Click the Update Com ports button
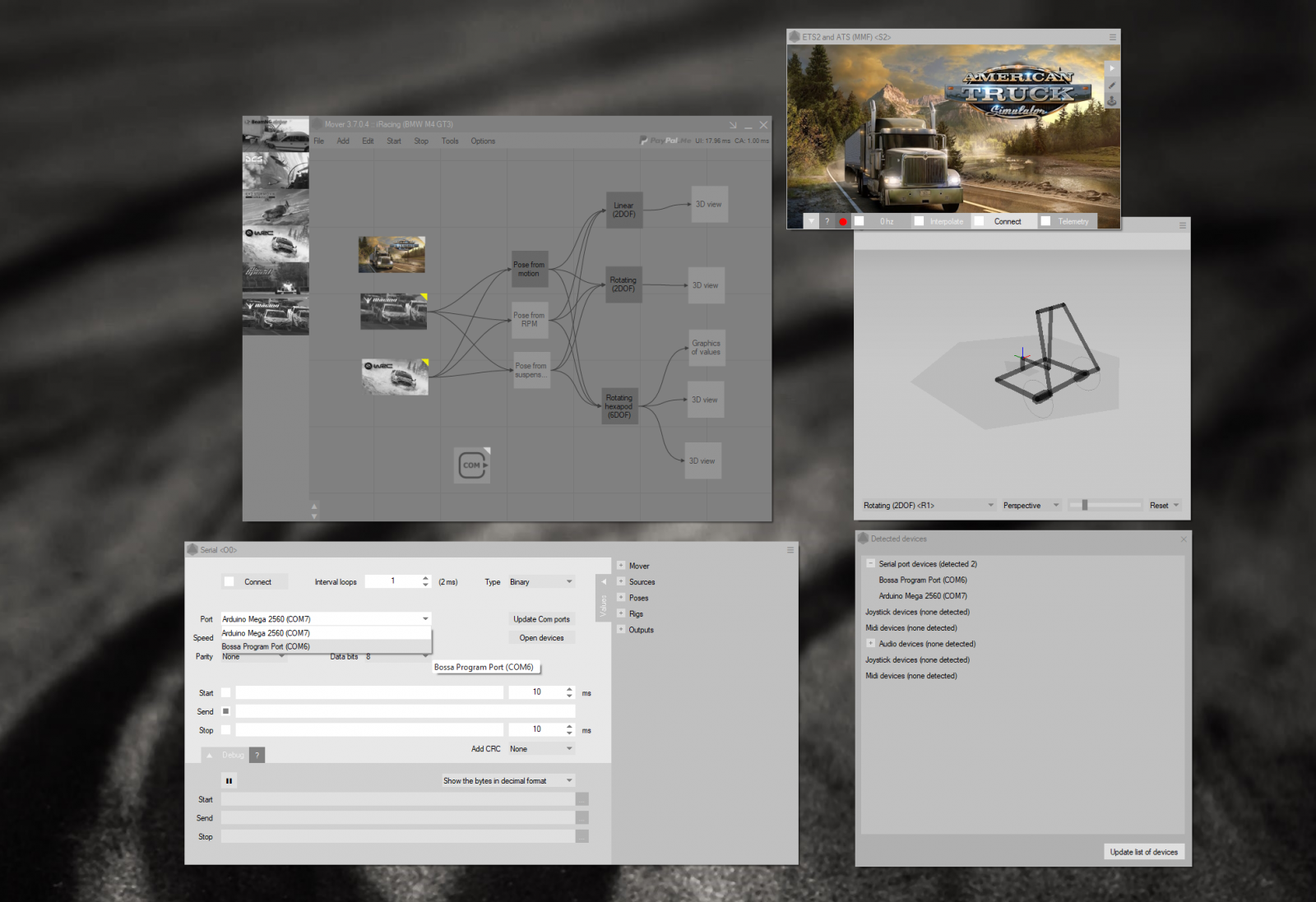Viewport: 1316px width, 902px height. tap(541, 619)
